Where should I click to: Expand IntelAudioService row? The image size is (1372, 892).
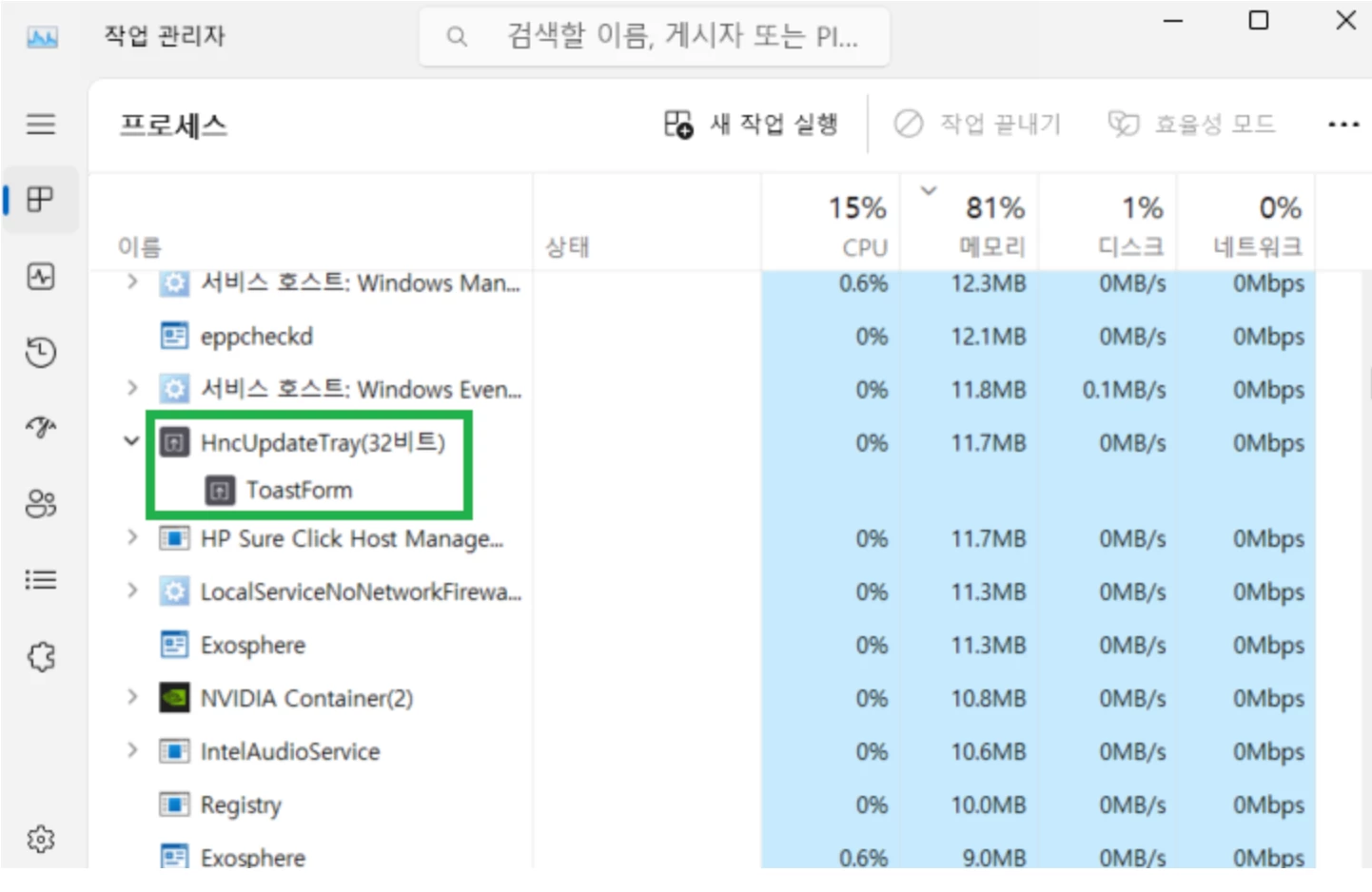pyautogui.click(x=132, y=750)
